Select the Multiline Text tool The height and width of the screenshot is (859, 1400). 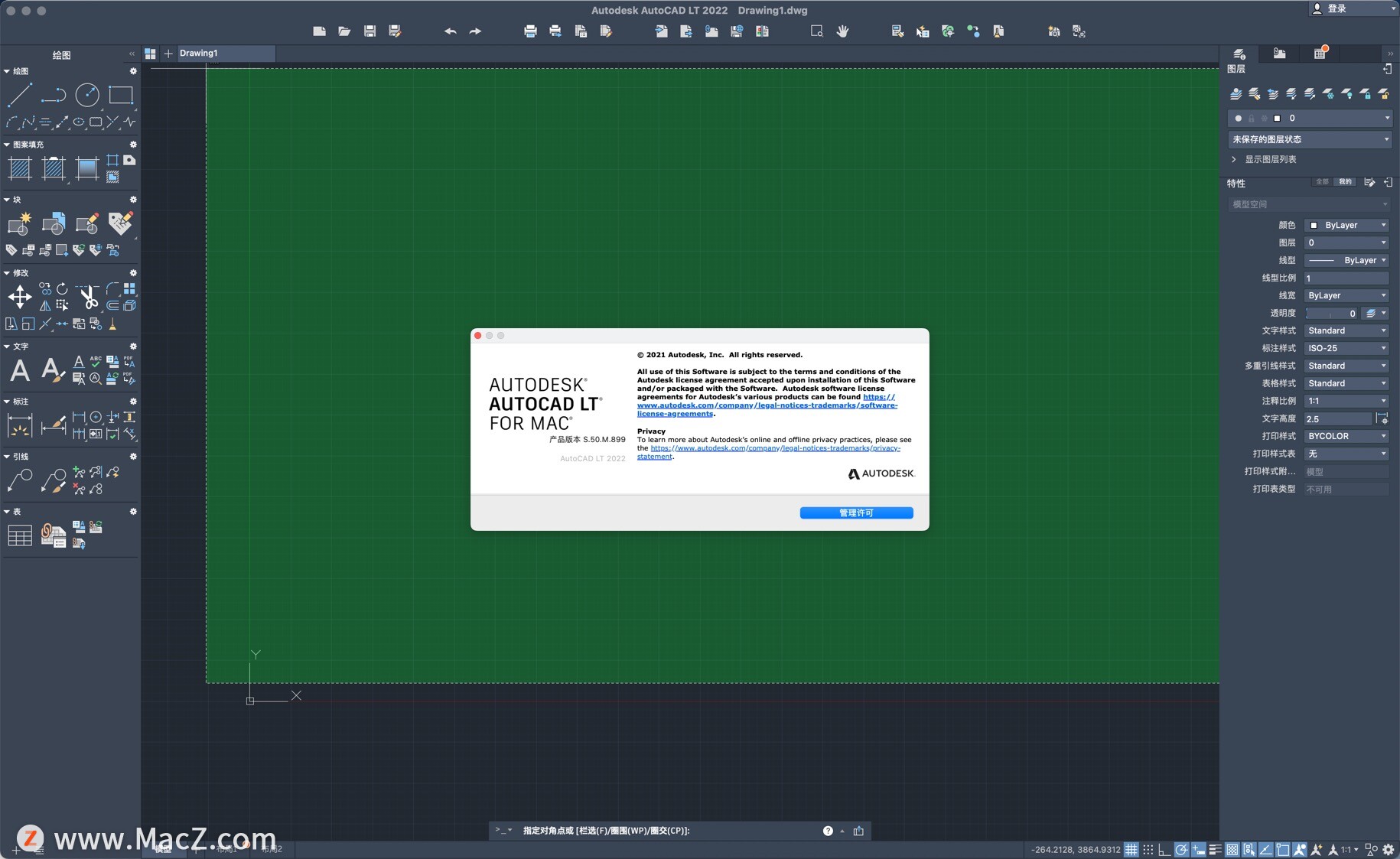[20, 370]
